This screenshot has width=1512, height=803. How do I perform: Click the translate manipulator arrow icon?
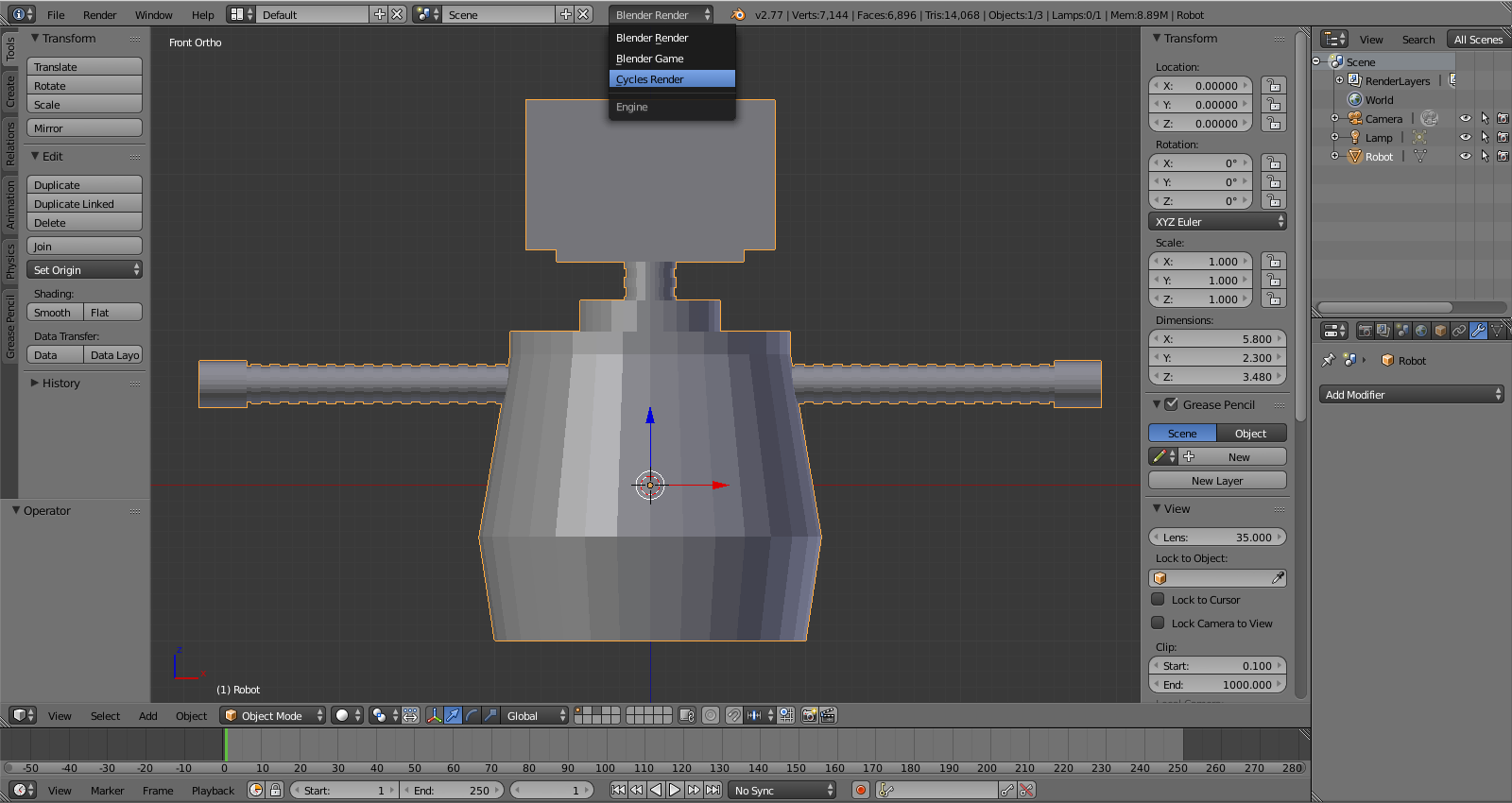tap(453, 715)
